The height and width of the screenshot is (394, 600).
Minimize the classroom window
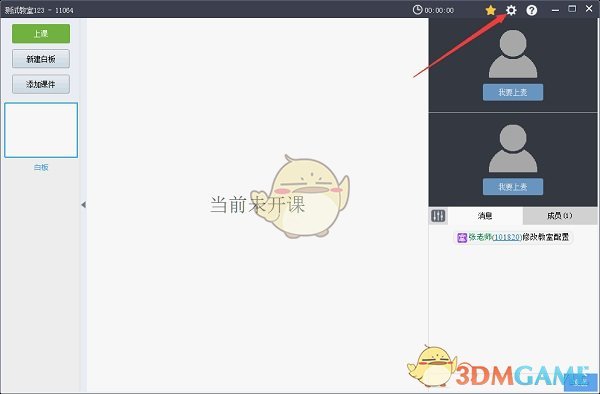555,10
